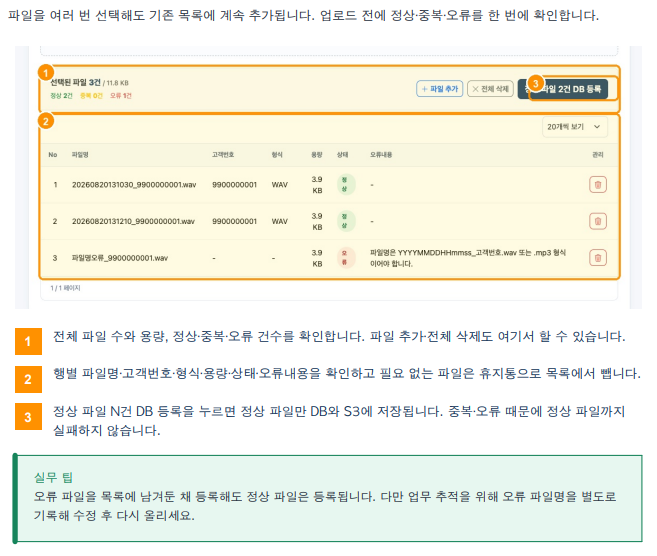Click orange callout badge number 1
This screenshot has width=657, height=556.
[x=46, y=73]
